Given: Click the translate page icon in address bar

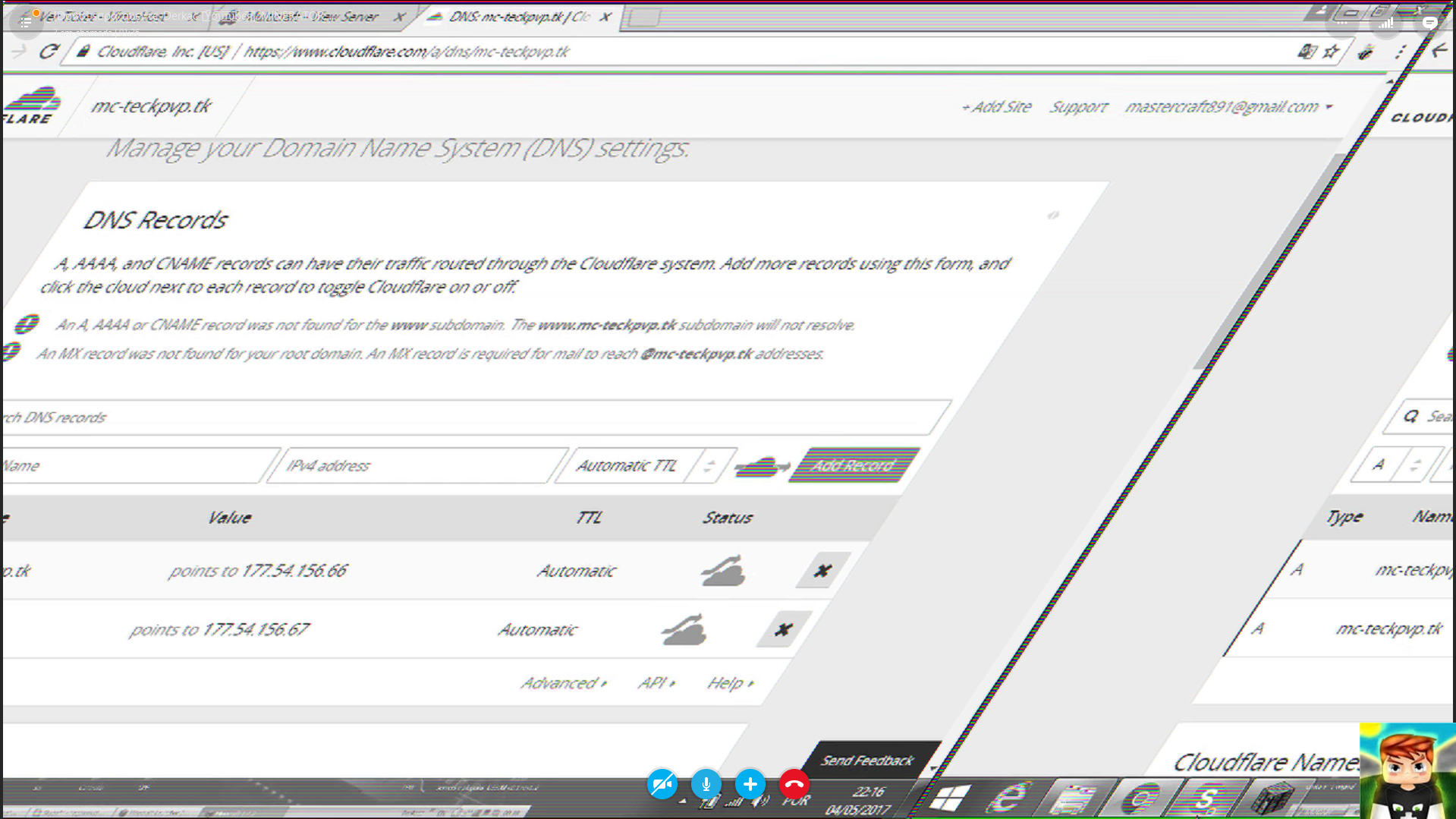Looking at the screenshot, I should [x=1306, y=52].
